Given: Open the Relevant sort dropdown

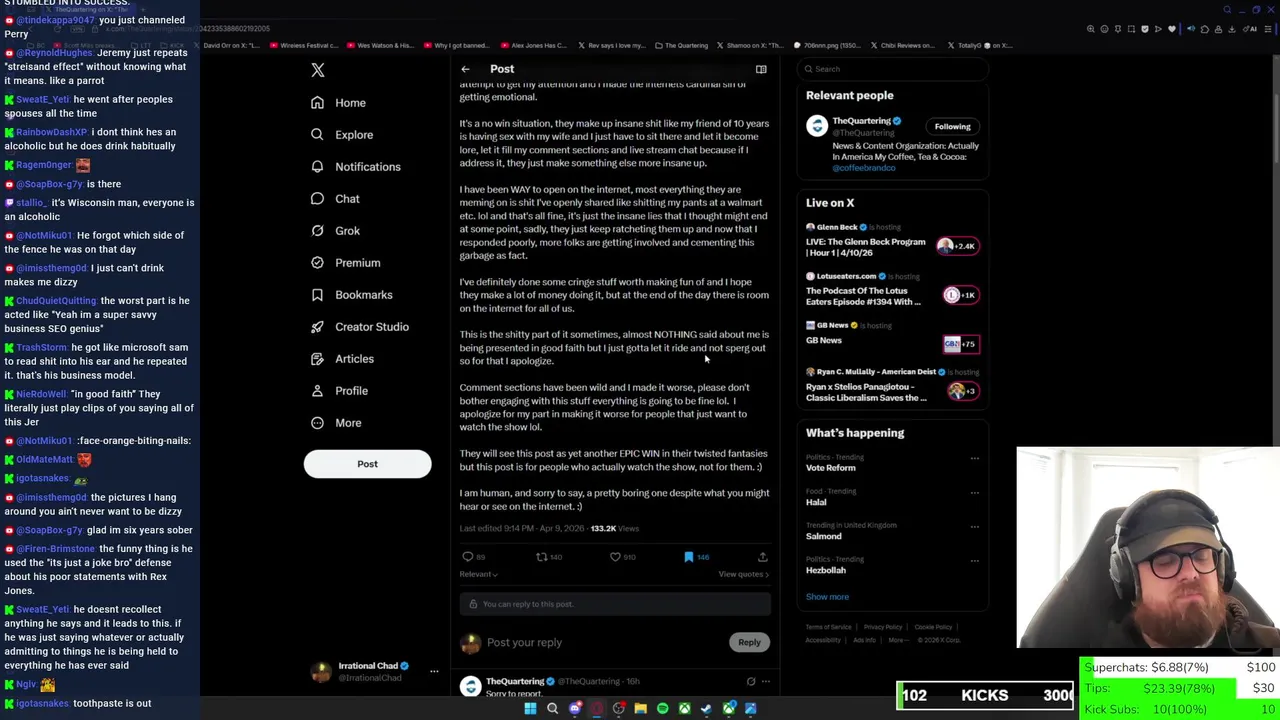Looking at the screenshot, I should pyautogui.click(x=478, y=575).
